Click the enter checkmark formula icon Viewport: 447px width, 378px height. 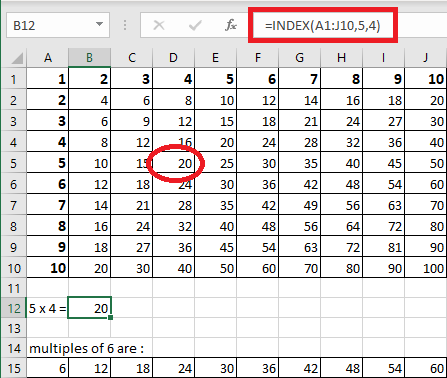[x=195, y=25]
